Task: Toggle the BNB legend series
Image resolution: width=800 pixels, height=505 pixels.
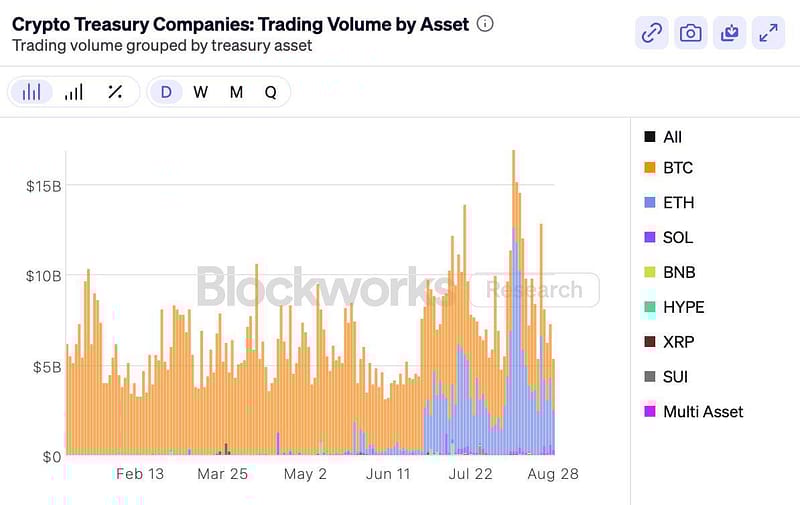Action: tap(669, 272)
